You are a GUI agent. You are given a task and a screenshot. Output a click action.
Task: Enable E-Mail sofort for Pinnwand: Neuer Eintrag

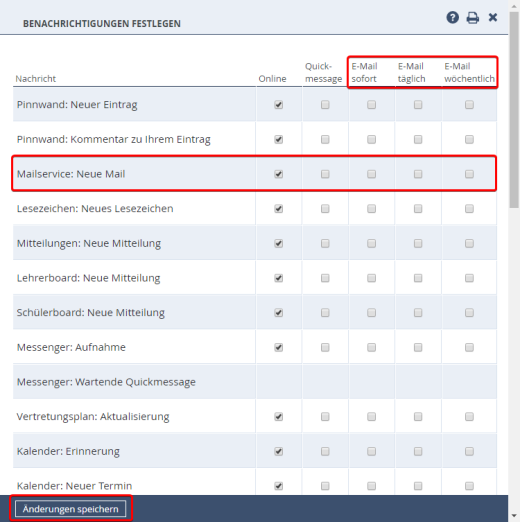[x=371, y=105]
